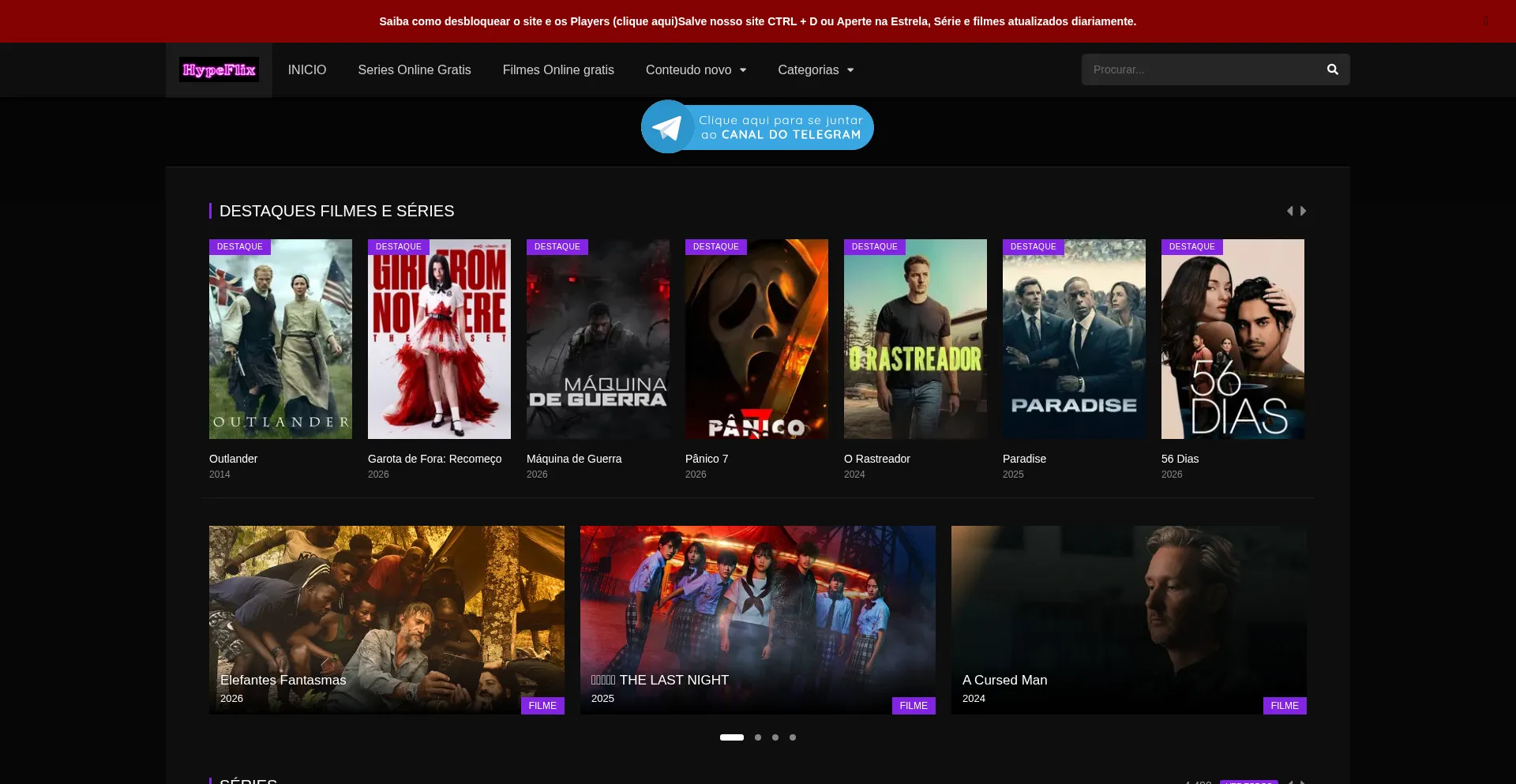Go to next Destaques carousel arrow

click(x=1303, y=211)
